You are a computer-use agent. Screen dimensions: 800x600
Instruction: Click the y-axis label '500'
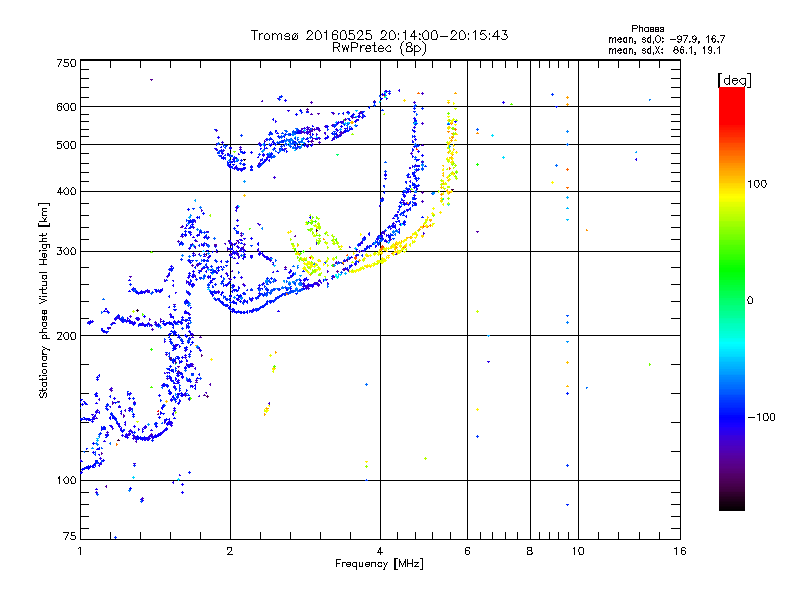point(67,145)
